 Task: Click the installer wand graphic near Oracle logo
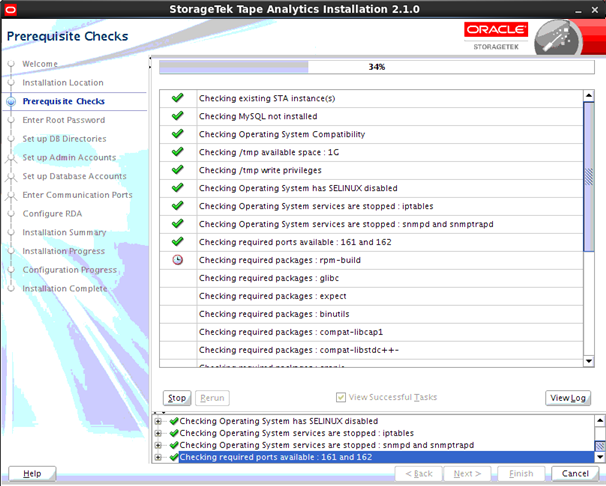(x=558, y=39)
